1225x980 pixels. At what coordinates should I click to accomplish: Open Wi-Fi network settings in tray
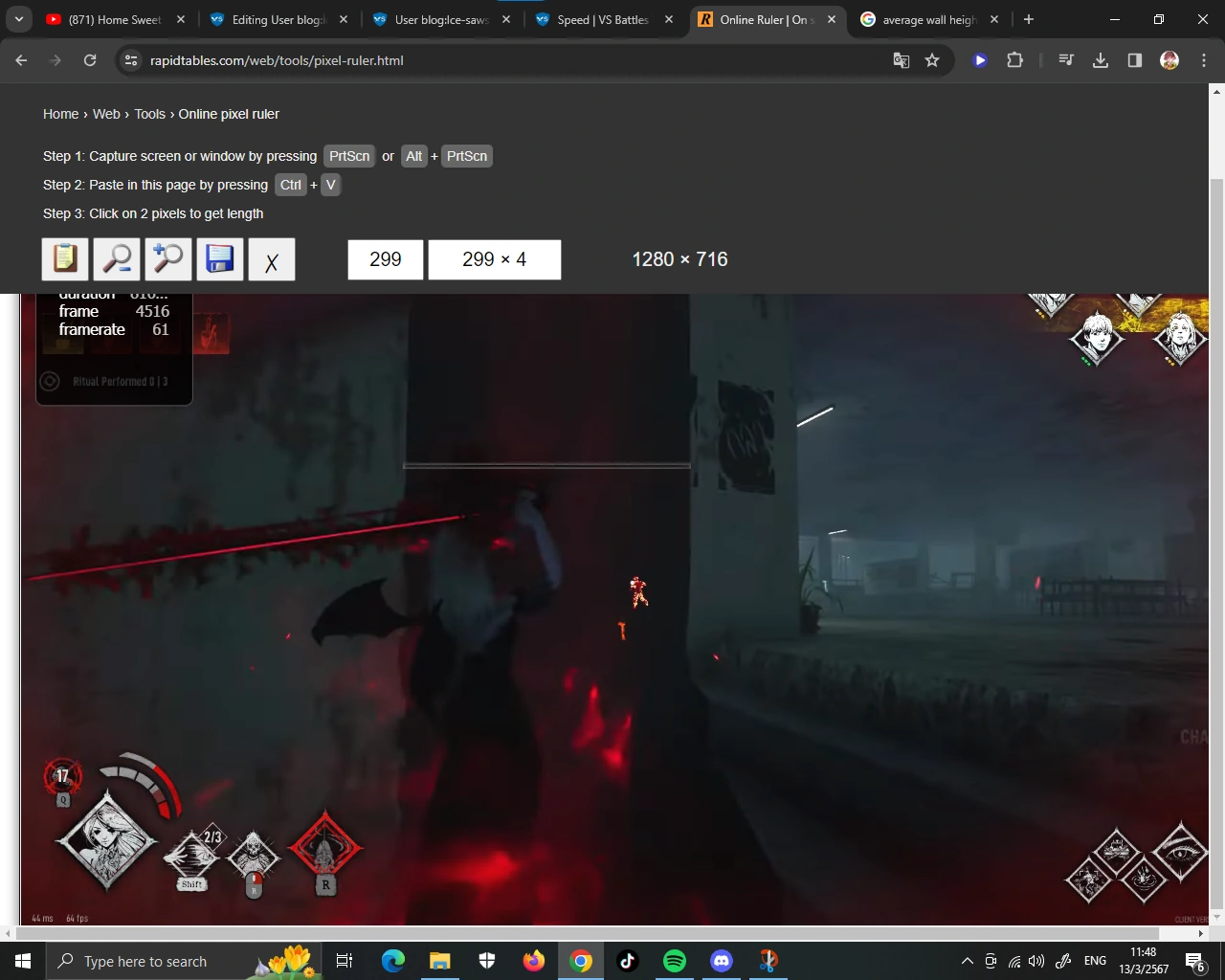click(x=1013, y=961)
